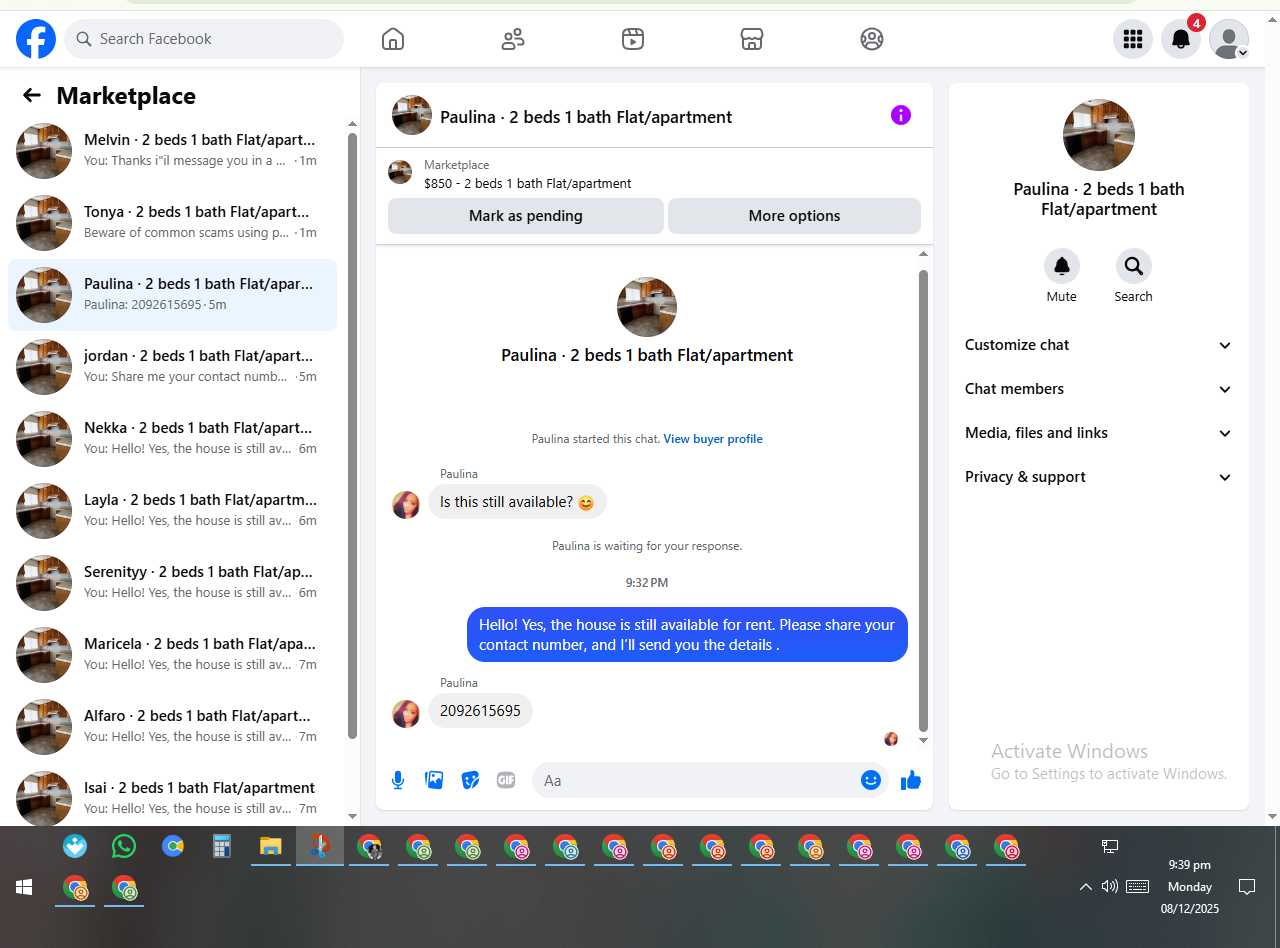Open the emoji picker in the message box
The image size is (1280, 948).
coord(871,780)
